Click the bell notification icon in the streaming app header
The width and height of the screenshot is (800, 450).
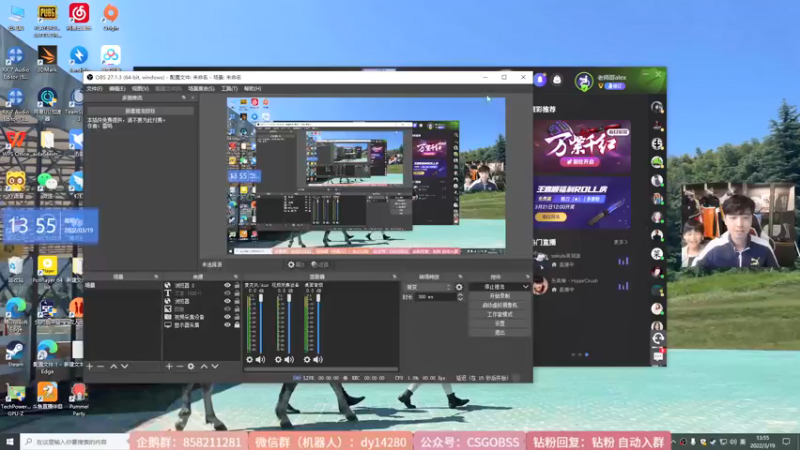tap(540, 80)
